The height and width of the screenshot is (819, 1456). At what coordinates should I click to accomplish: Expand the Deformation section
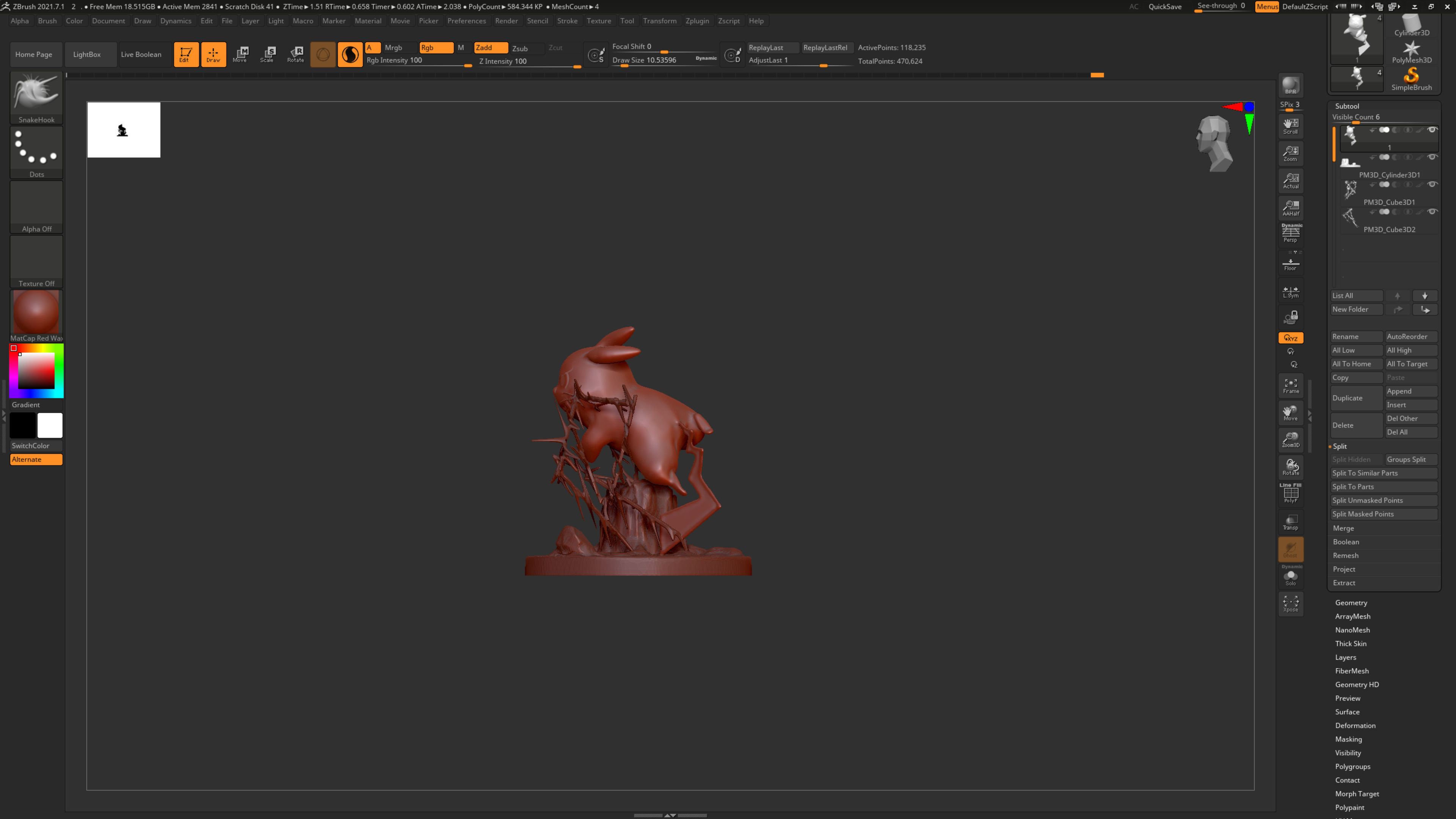click(x=1355, y=725)
